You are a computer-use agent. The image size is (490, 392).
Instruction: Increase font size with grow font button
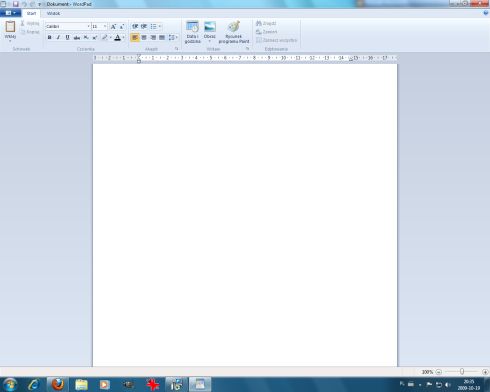pyautogui.click(x=113, y=26)
